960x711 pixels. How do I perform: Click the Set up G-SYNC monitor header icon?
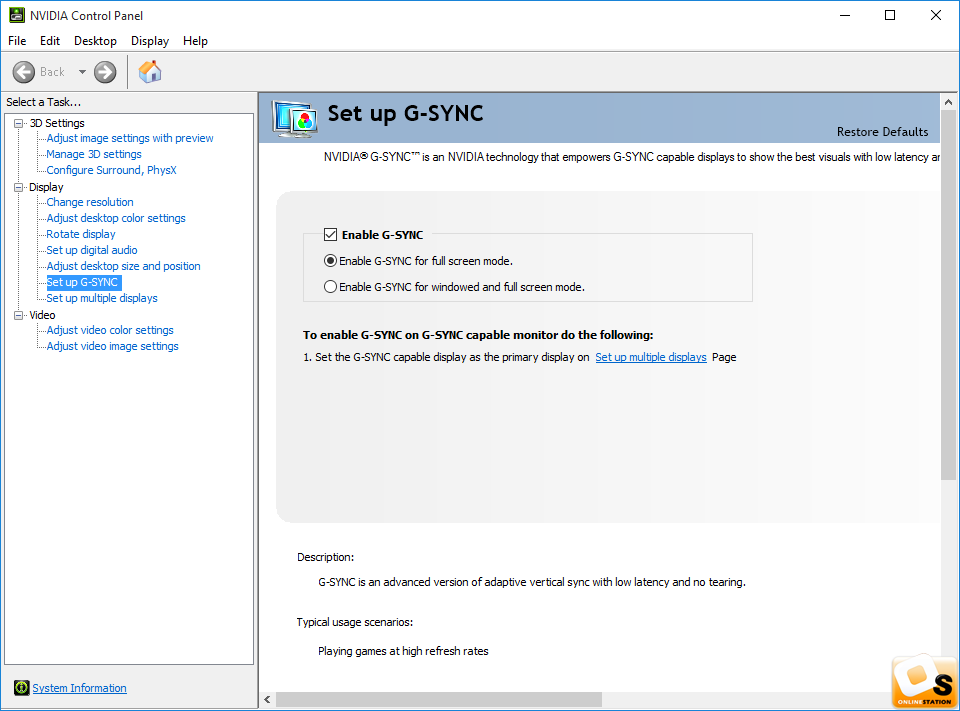(294, 118)
